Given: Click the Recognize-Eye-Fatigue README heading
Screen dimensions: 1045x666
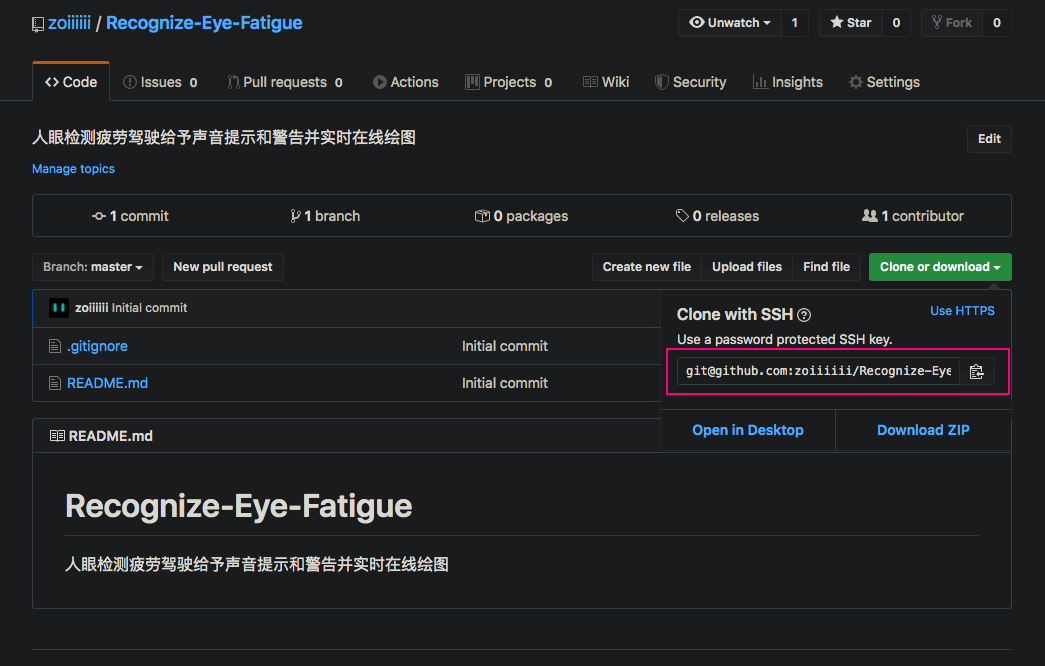Looking at the screenshot, I should [239, 506].
